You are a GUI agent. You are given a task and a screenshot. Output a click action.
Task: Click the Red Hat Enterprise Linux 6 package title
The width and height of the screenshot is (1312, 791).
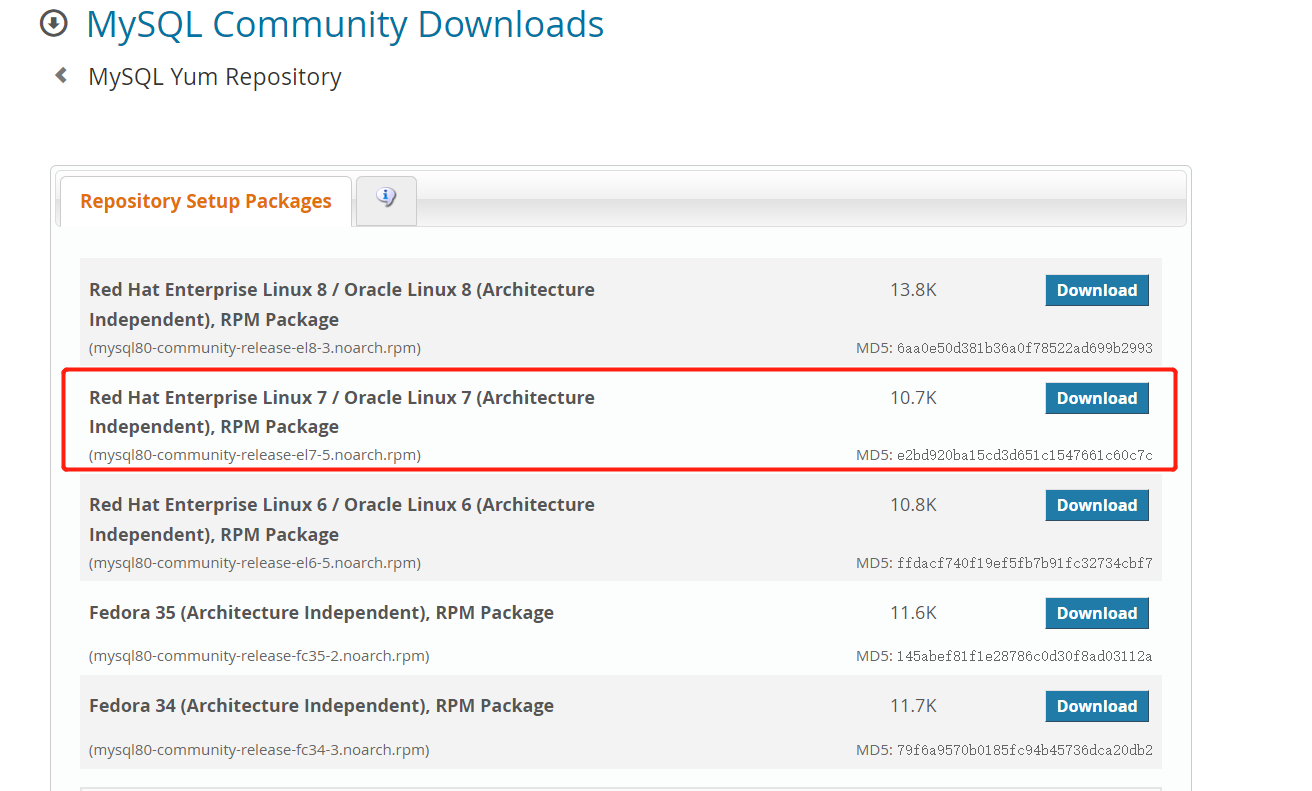coord(342,519)
